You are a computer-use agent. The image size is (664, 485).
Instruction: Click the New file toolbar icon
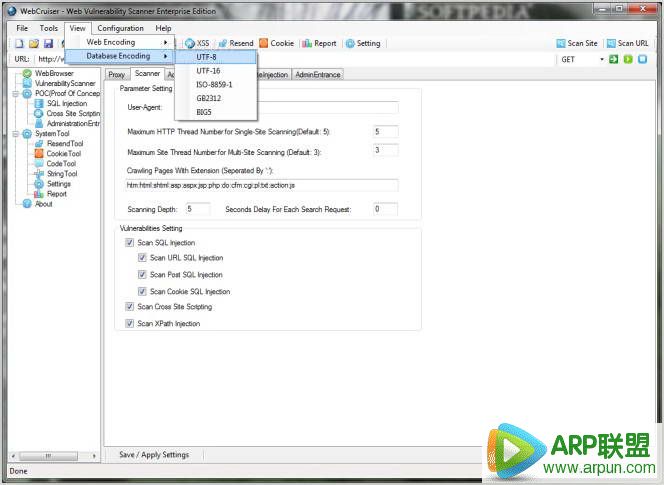click(x=19, y=44)
